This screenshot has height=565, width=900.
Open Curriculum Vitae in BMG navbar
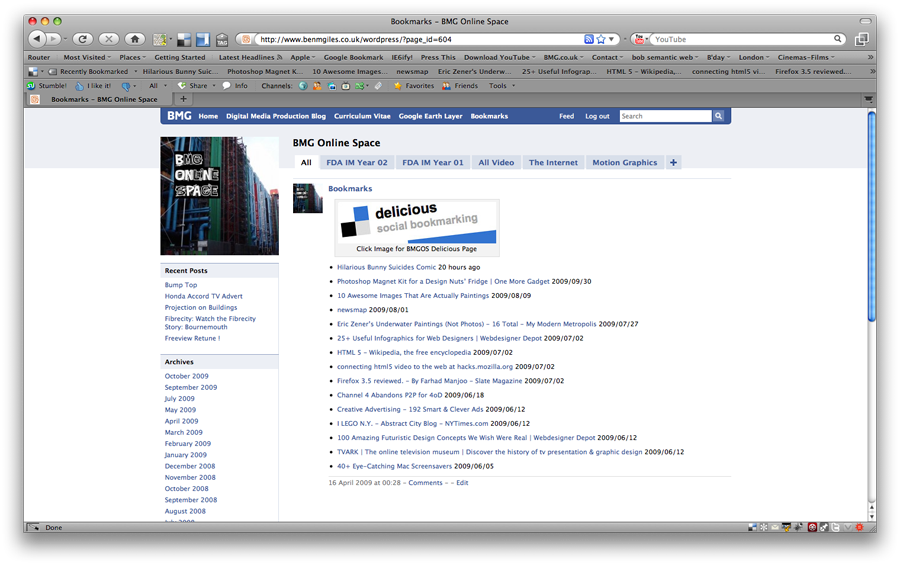362,116
